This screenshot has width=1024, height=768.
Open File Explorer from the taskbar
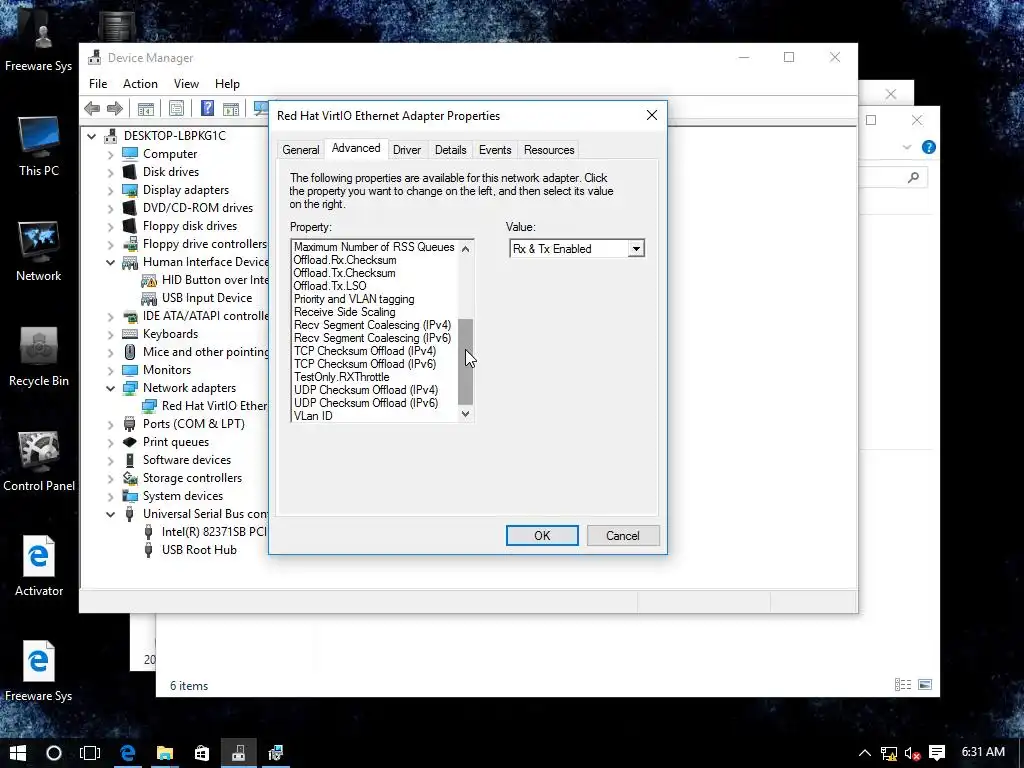click(x=165, y=753)
